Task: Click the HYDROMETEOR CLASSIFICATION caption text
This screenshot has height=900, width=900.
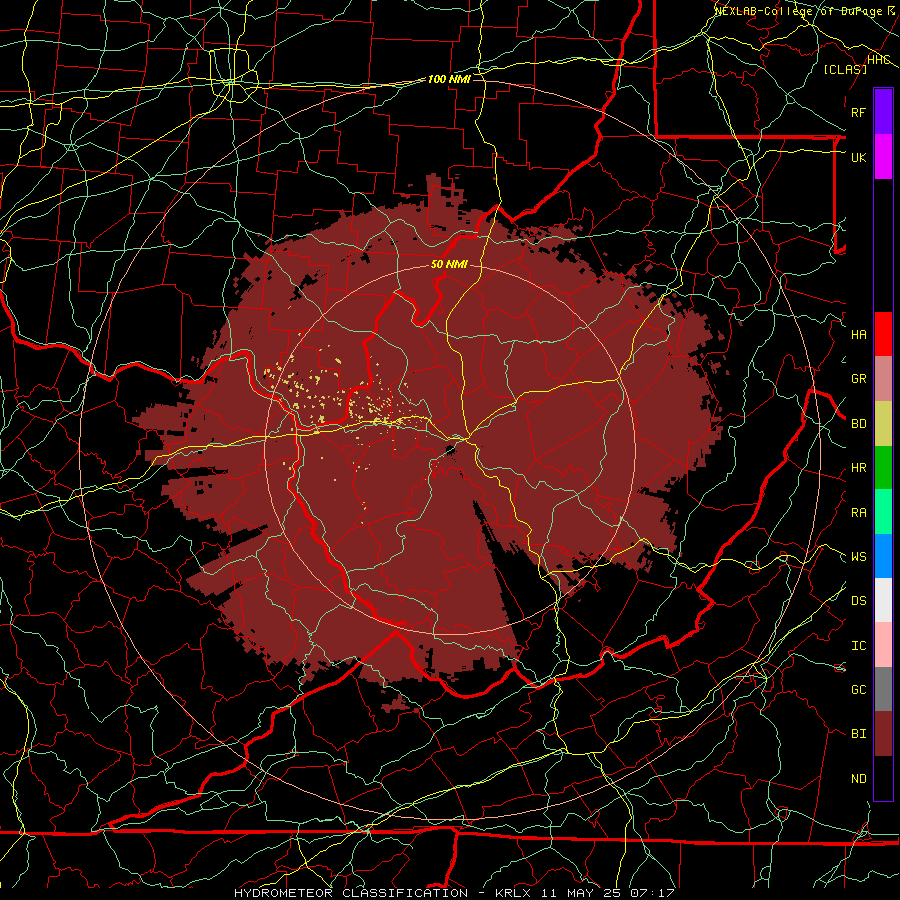Action: 351,893
